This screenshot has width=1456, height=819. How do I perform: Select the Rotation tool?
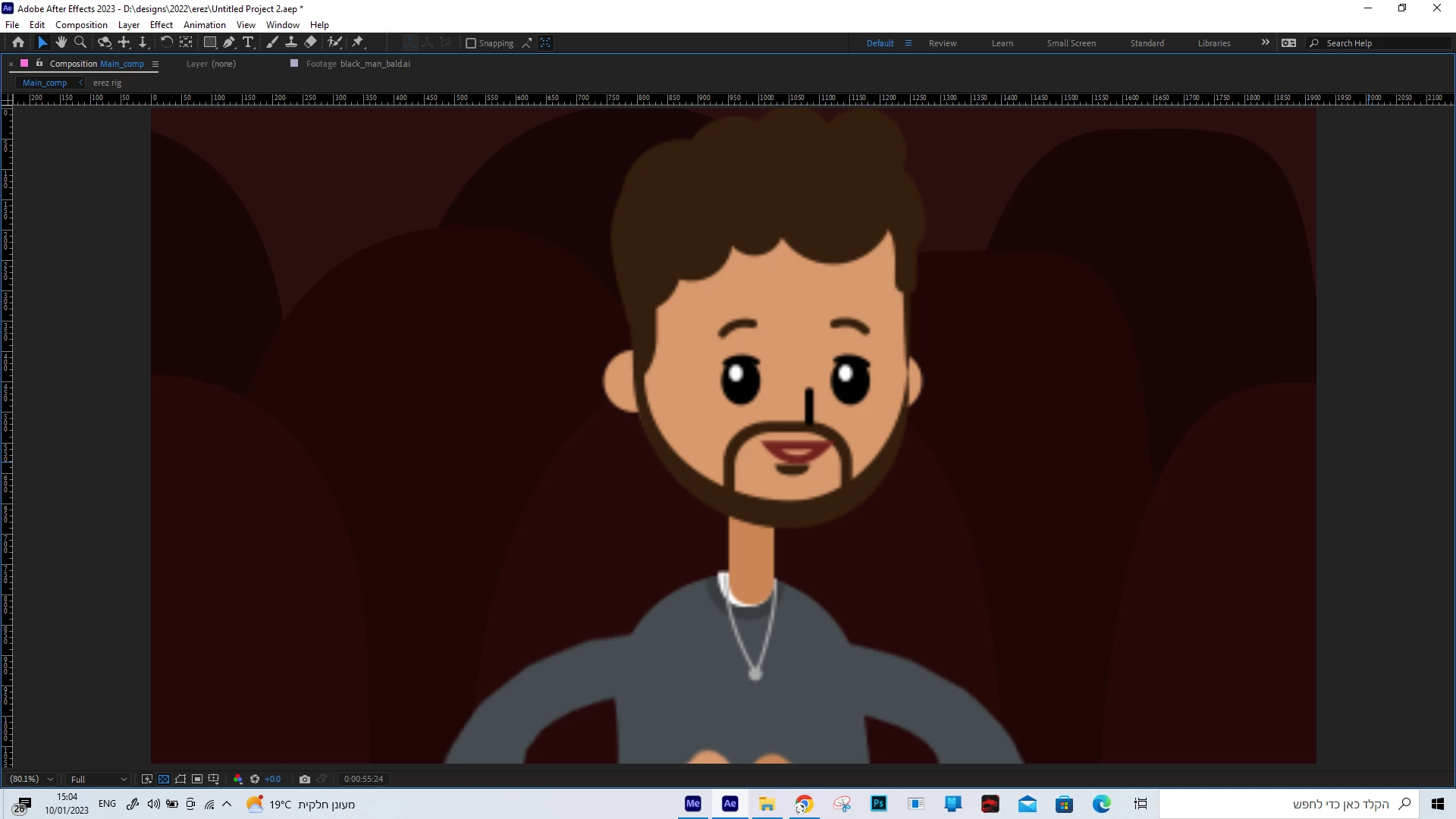tap(166, 42)
